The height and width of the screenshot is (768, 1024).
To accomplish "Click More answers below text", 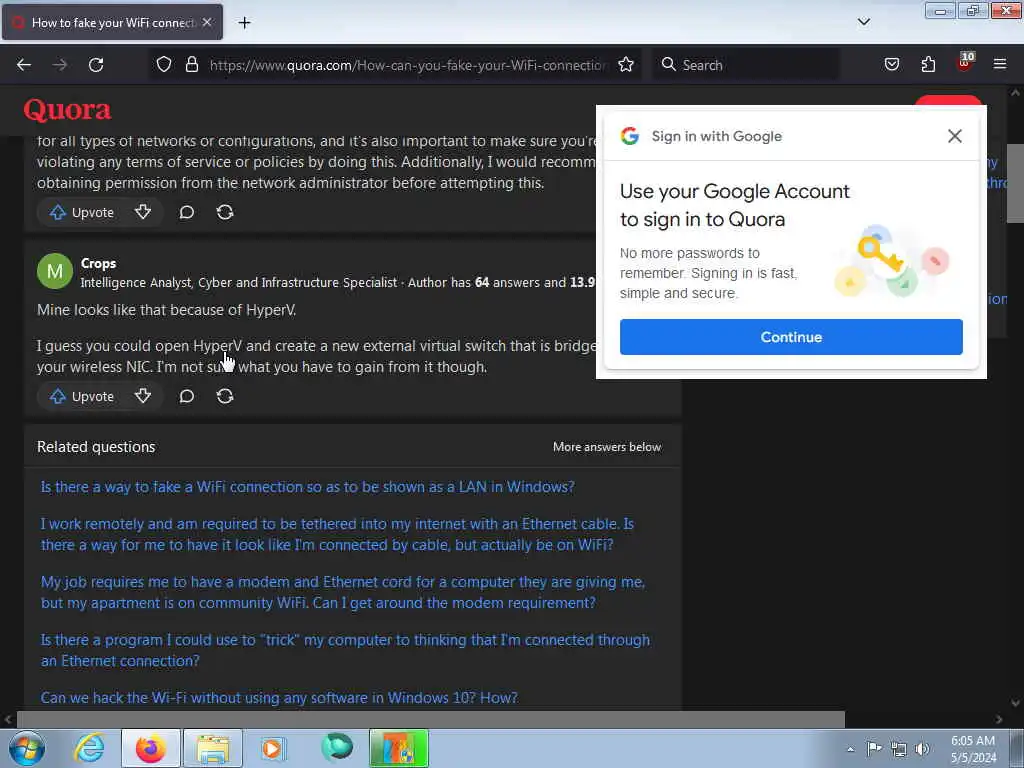I will 607,447.
